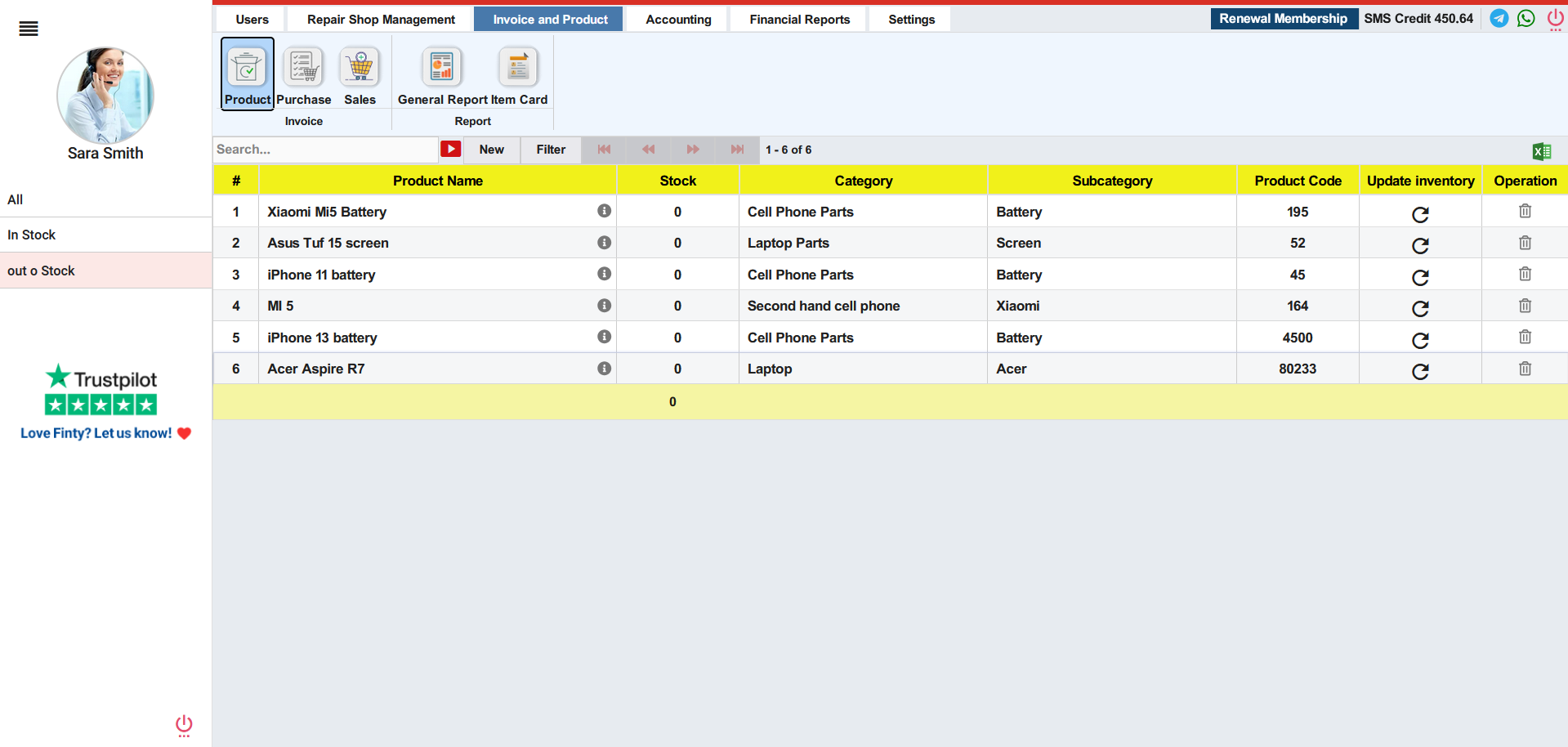The height and width of the screenshot is (747, 1568).
Task: Click Trustpilot star rating logo
Action: click(101, 389)
